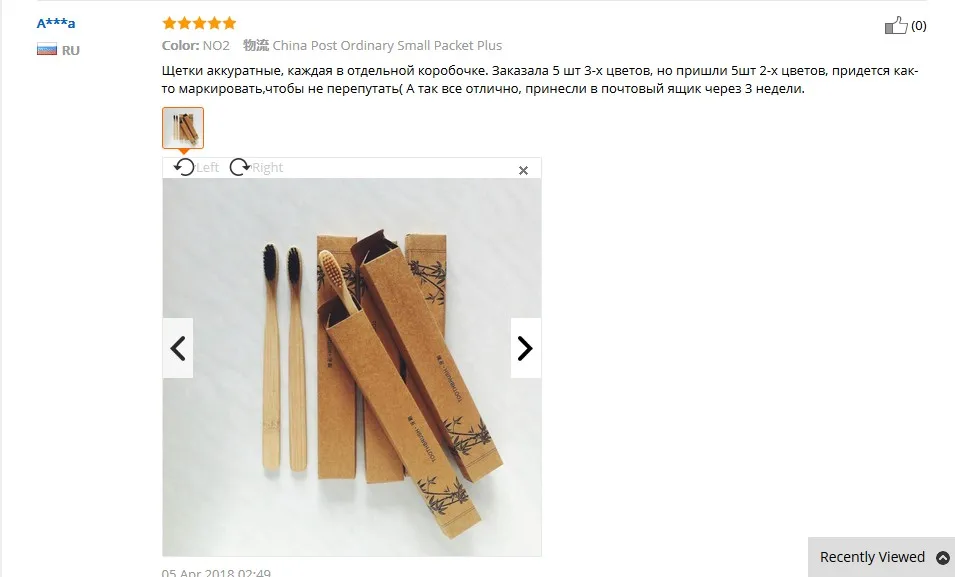This screenshot has width=955, height=577.
Task: Click the enlarged toothbrush photo
Action: click(351, 367)
